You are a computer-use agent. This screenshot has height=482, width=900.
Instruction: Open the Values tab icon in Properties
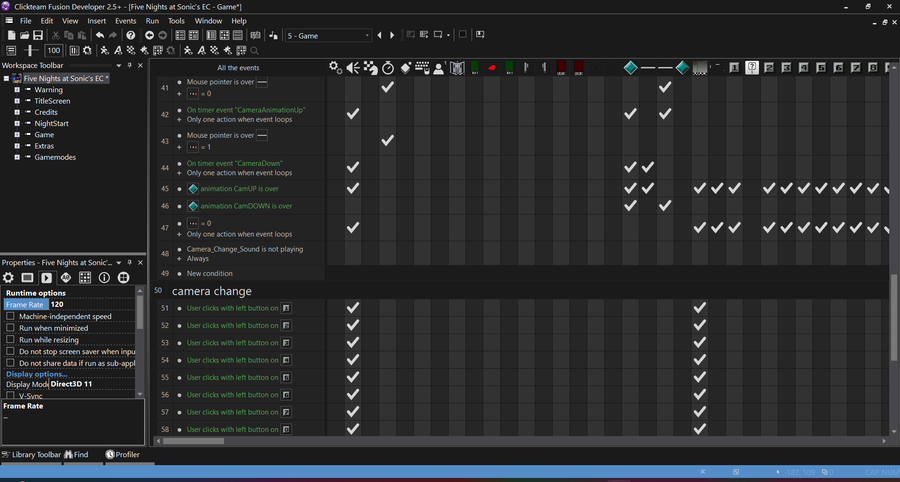(x=65, y=278)
